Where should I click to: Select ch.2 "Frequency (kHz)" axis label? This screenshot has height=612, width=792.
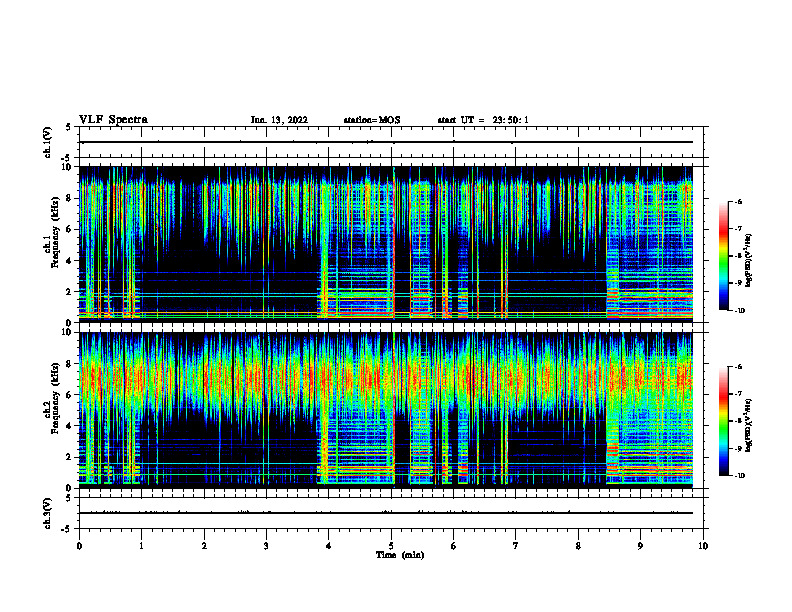coord(55,398)
